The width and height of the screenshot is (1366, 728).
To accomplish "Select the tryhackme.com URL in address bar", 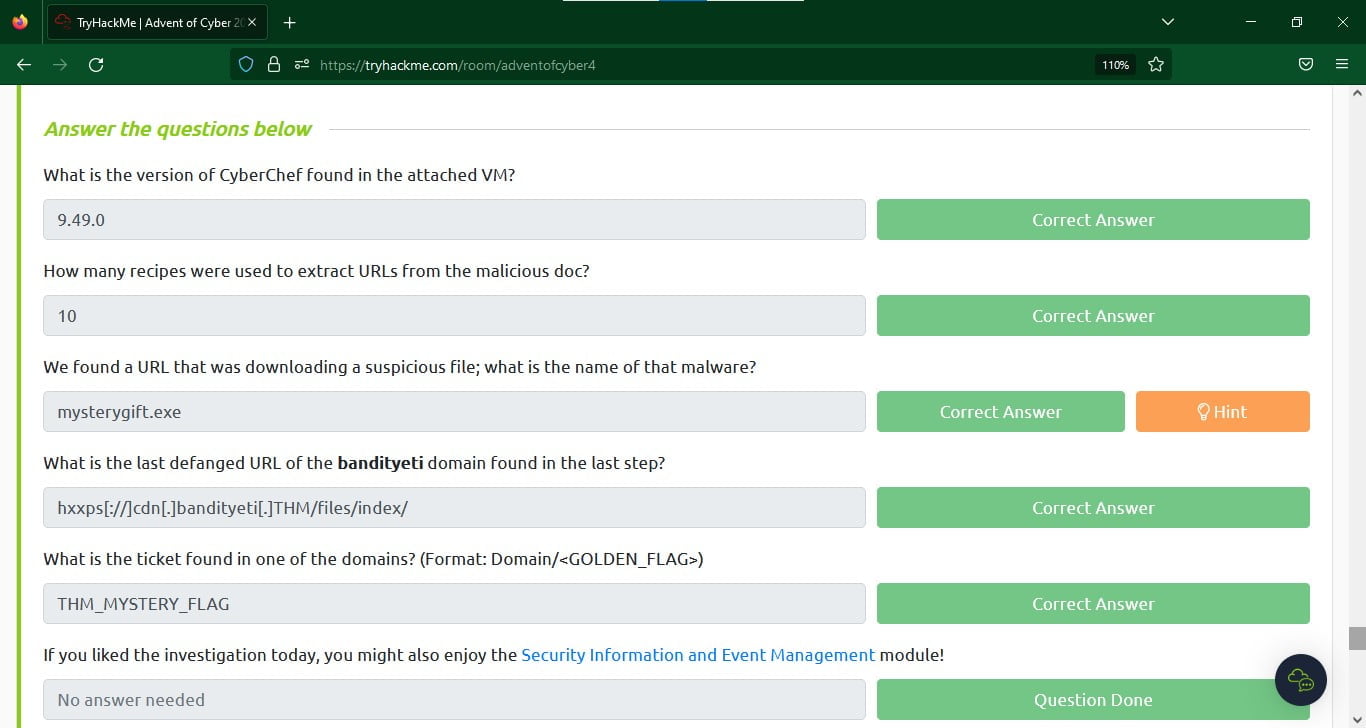I will click(458, 65).
